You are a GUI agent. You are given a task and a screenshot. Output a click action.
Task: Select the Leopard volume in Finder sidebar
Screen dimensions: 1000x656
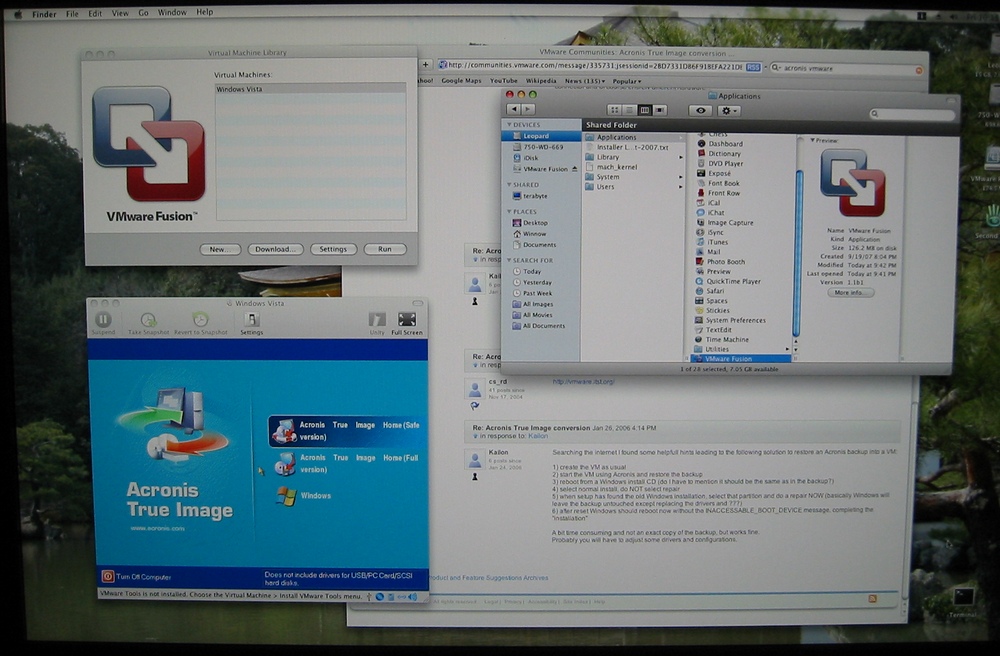[541, 136]
